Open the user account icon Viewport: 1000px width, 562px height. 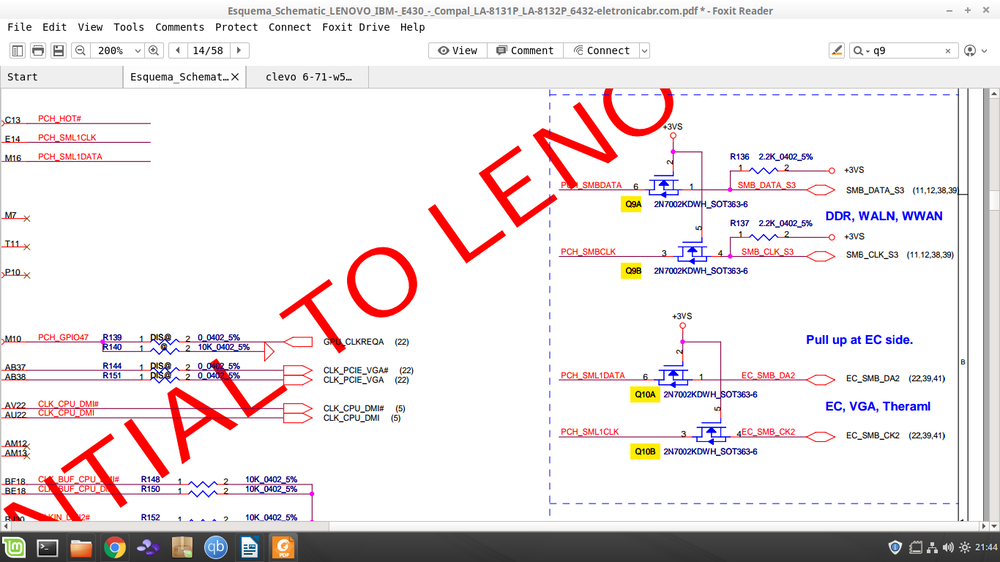coord(970,50)
